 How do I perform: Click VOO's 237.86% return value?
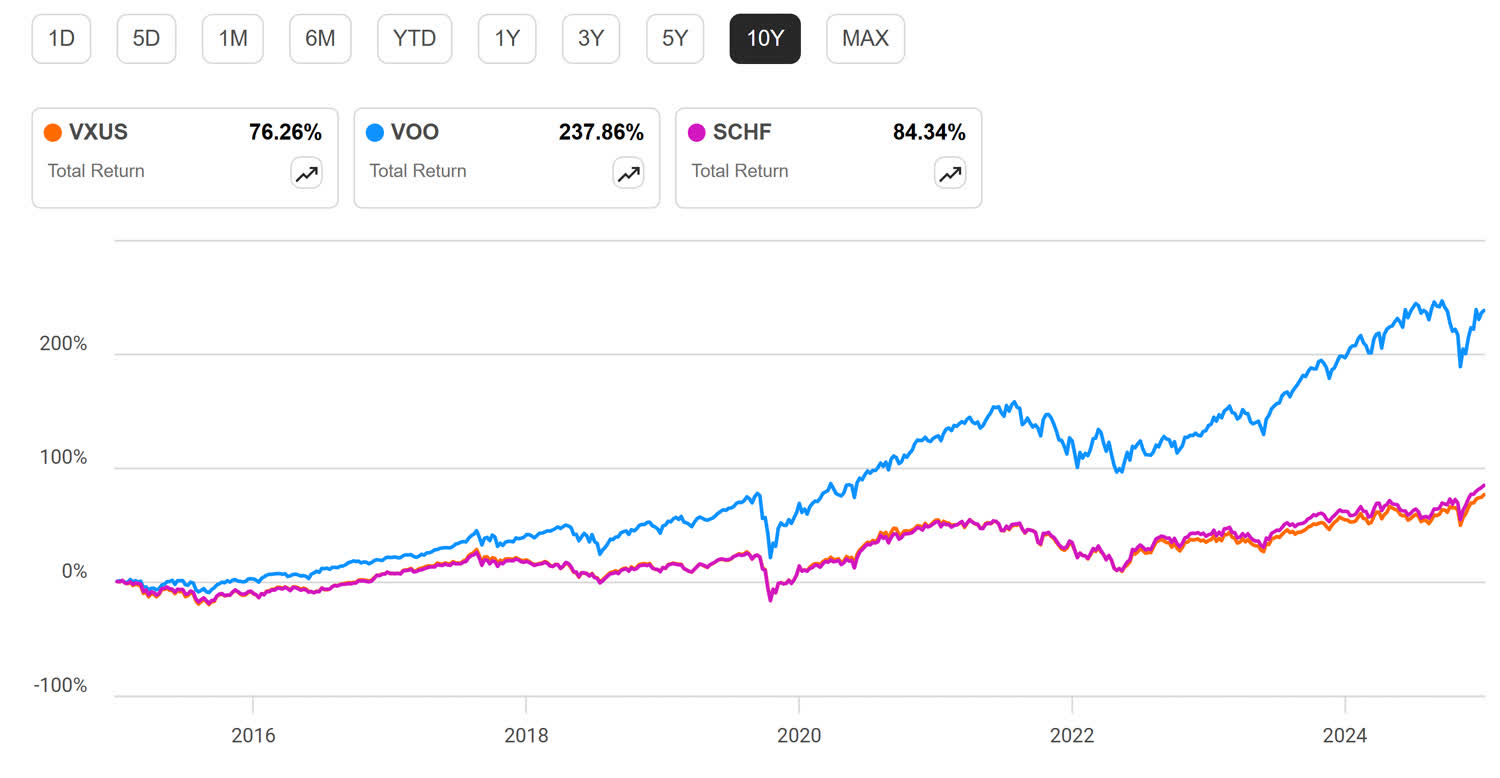(602, 131)
